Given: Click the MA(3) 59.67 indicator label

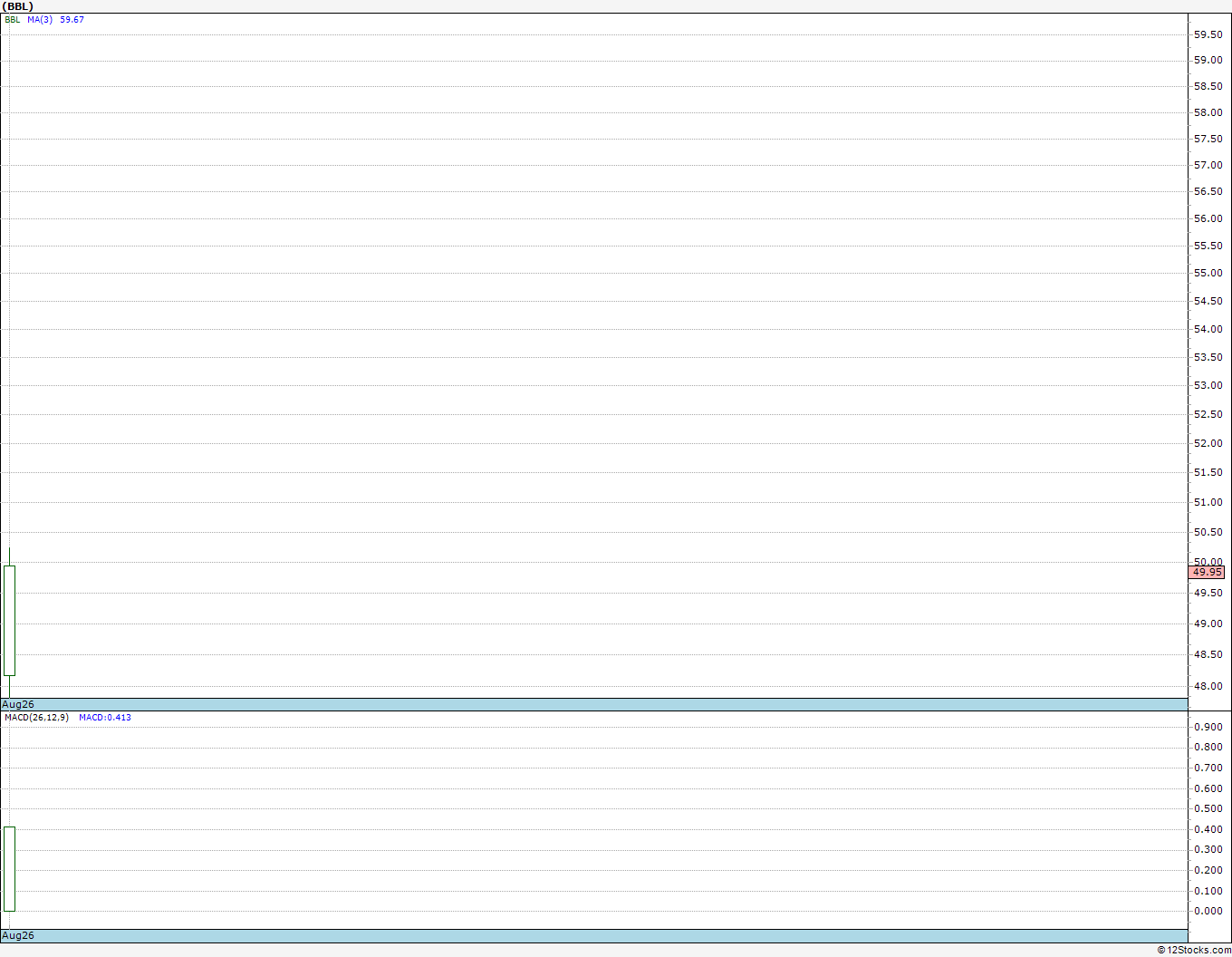Looking at the screenshot, I should point(55,19).
